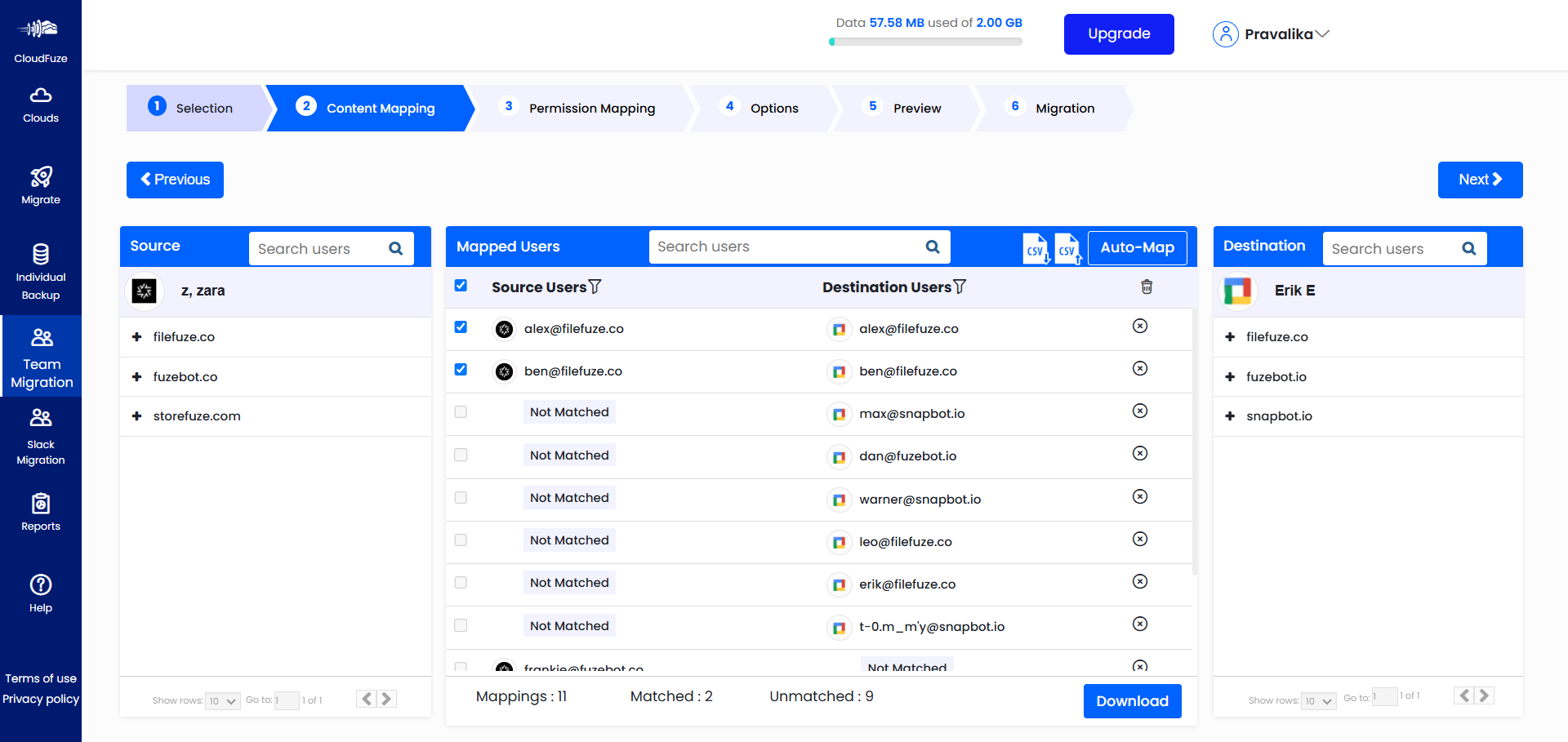Expand destination domain fuzebot.io
Image resolution: width=1568 pixels, height=742 pixels.
(x=1230, y=377)
